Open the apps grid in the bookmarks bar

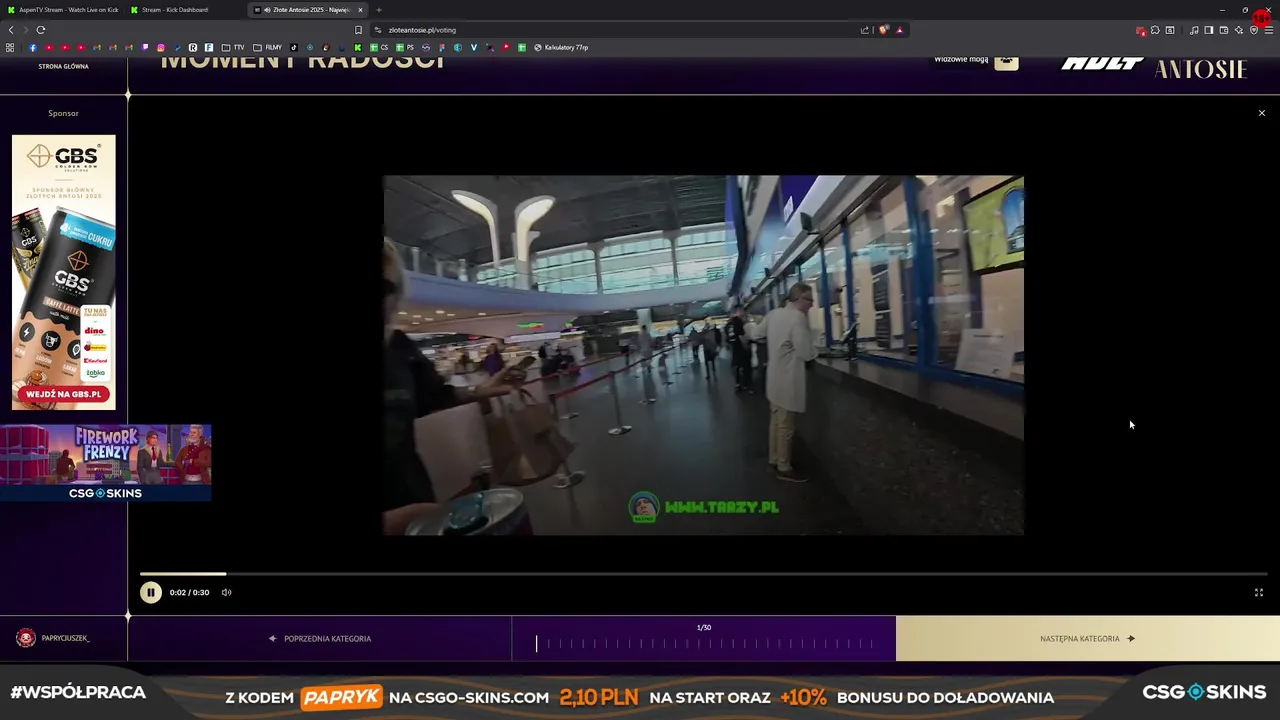10,47
